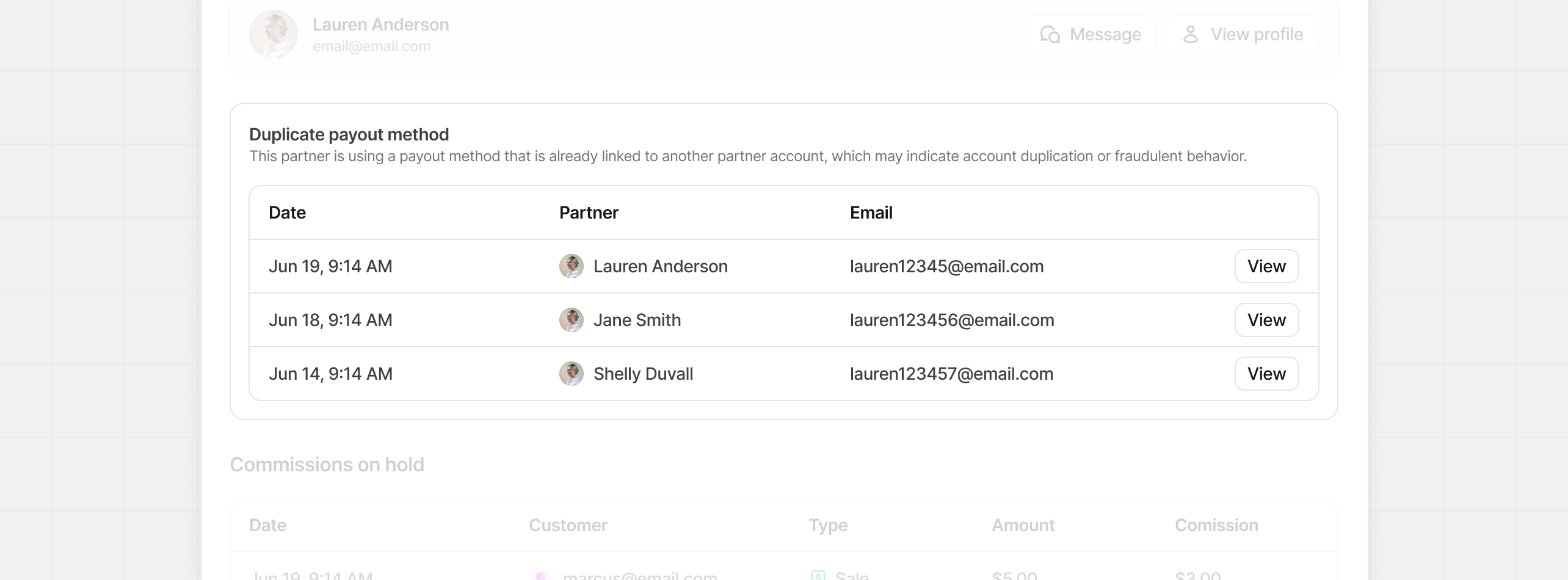Click the large profile avatar beside email@email.com
Screen dimensions: 1568x580
coord(274,34)
